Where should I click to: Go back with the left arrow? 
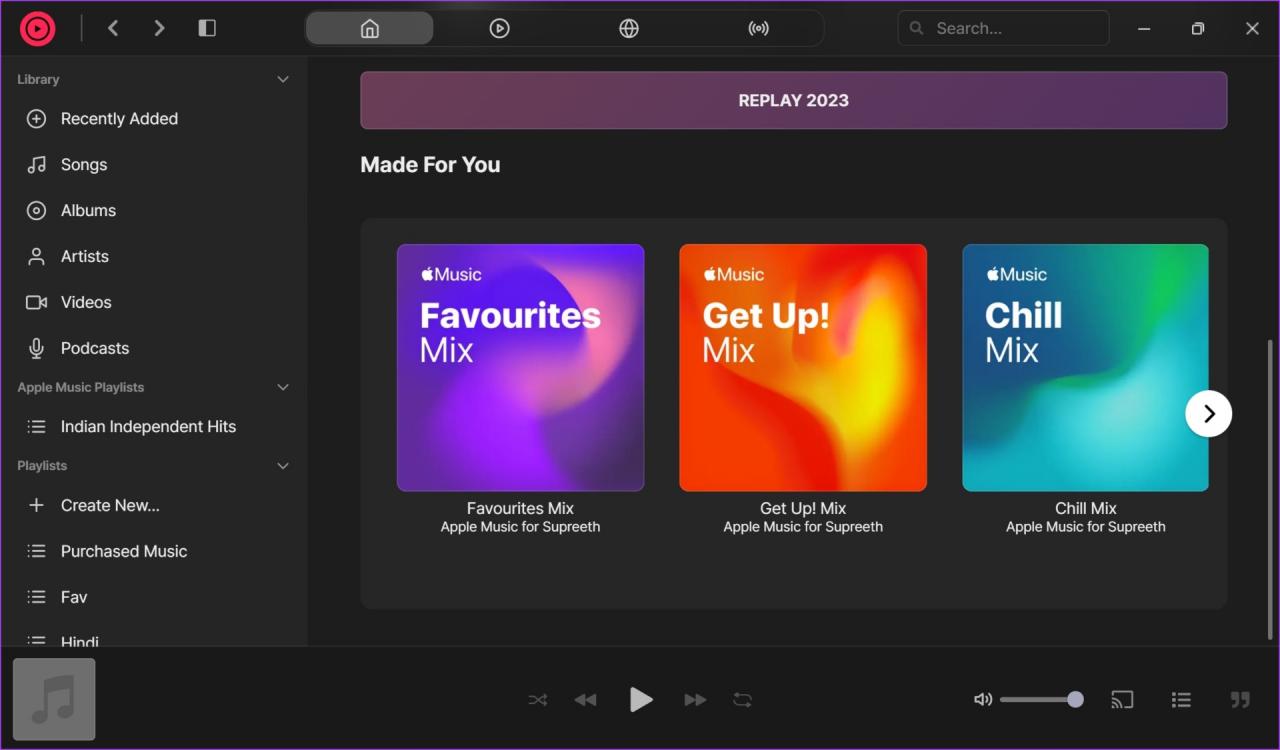(x=113, y=28)
